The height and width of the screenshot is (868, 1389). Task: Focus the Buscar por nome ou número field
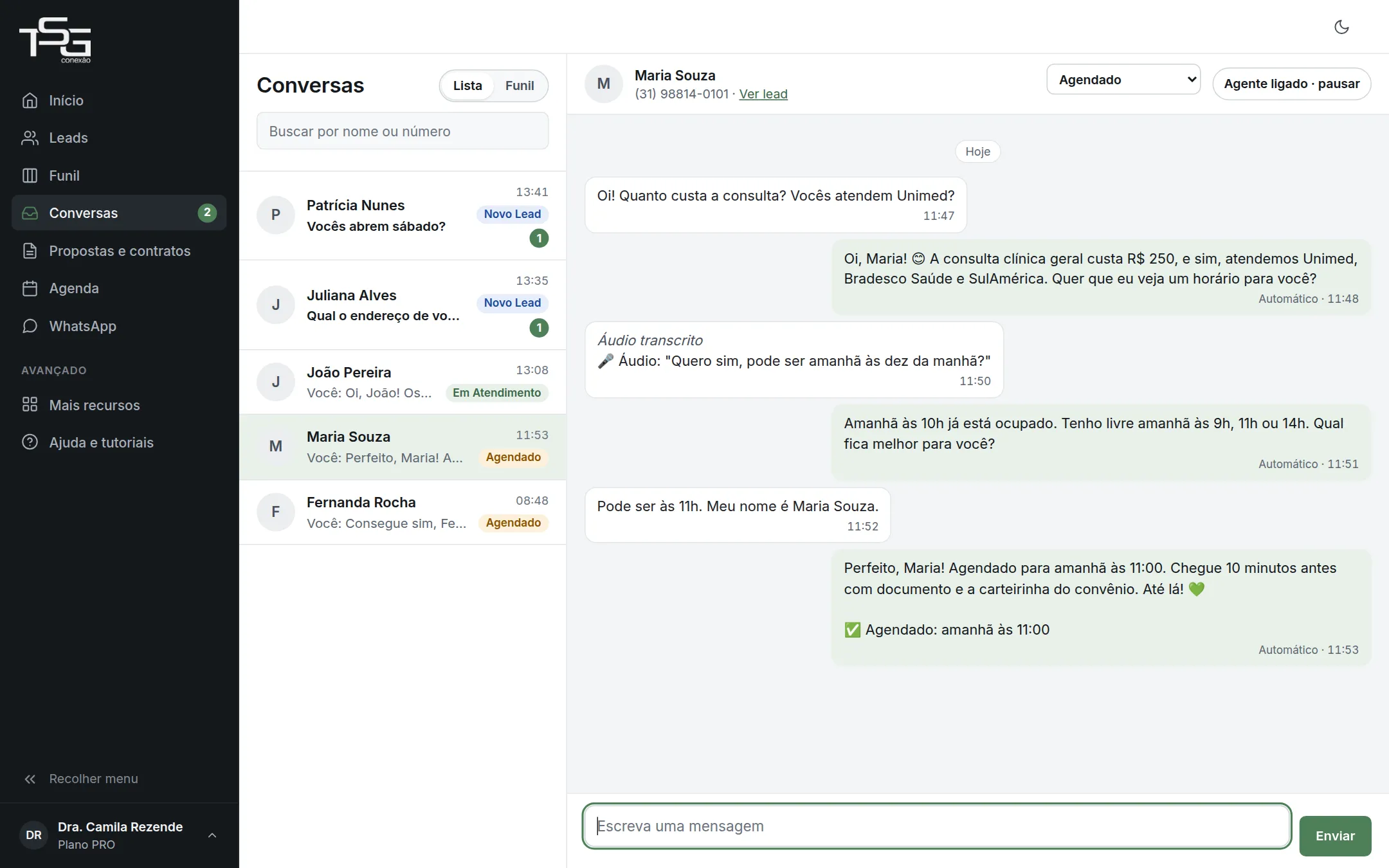tap(403, 131)
